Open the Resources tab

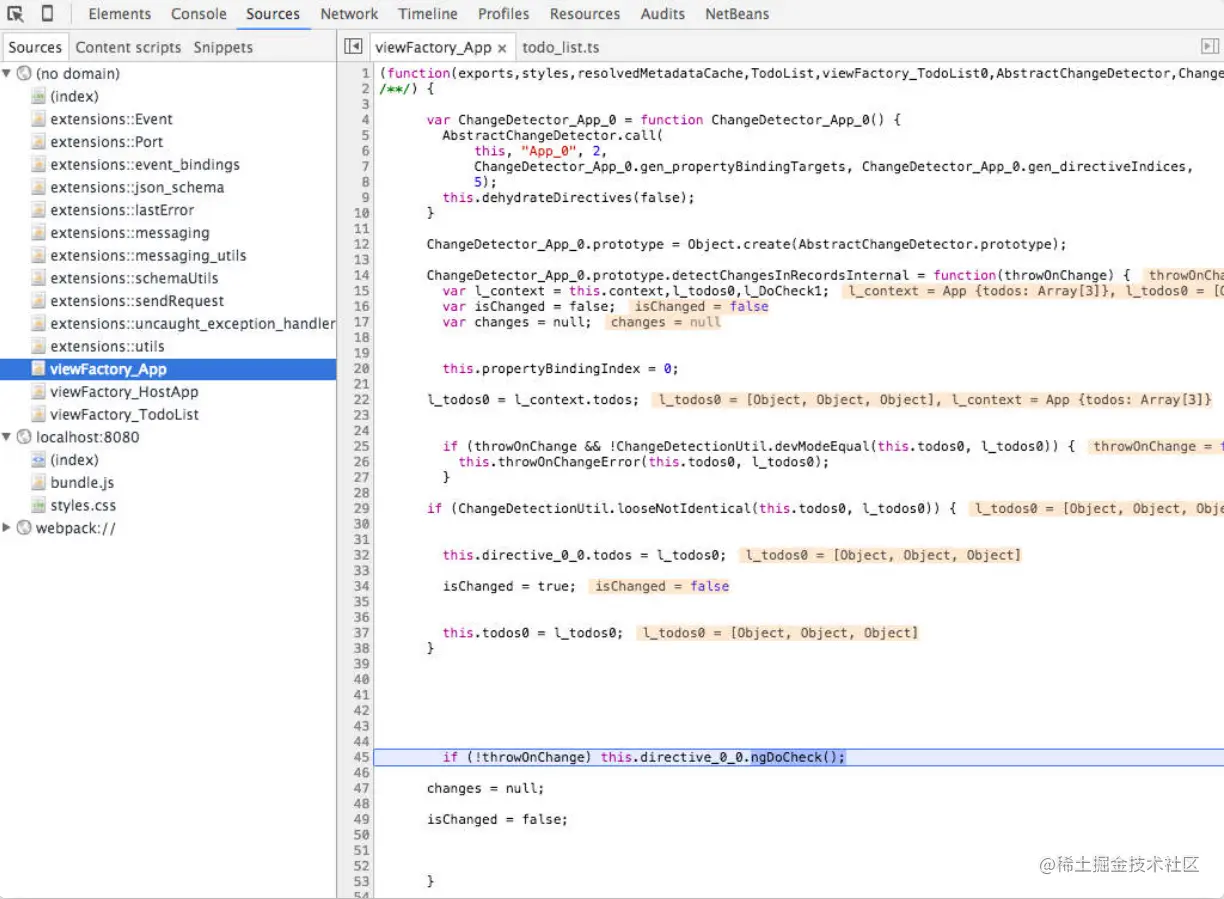585,14
